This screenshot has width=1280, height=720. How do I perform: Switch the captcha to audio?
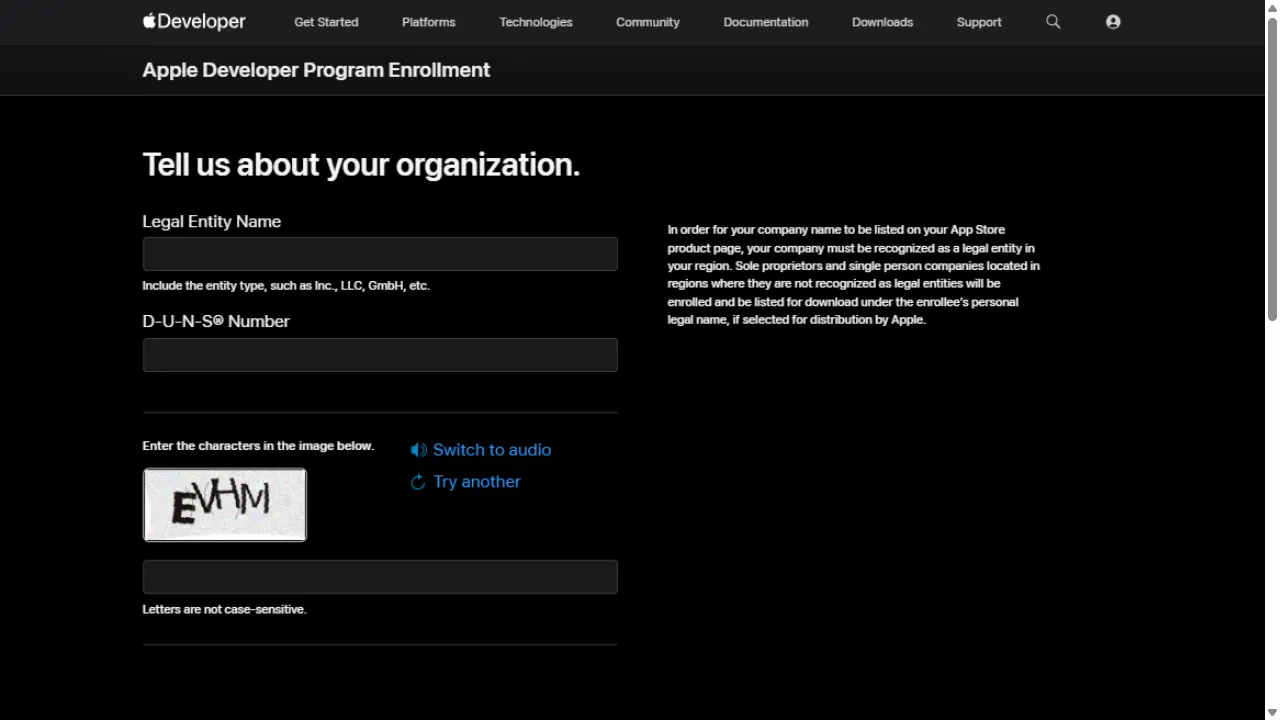pyautogui.click(x=492, y=450)
